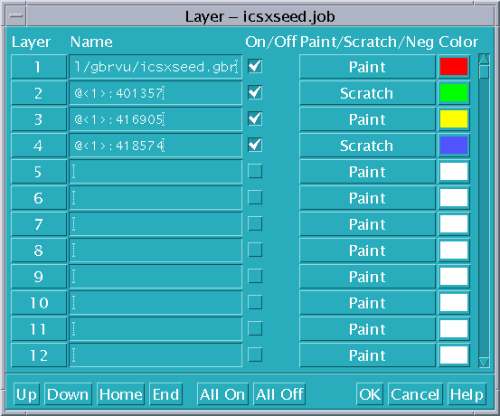Click the End button
This screenshot has width=500, height=416.
tap(166, 394)
